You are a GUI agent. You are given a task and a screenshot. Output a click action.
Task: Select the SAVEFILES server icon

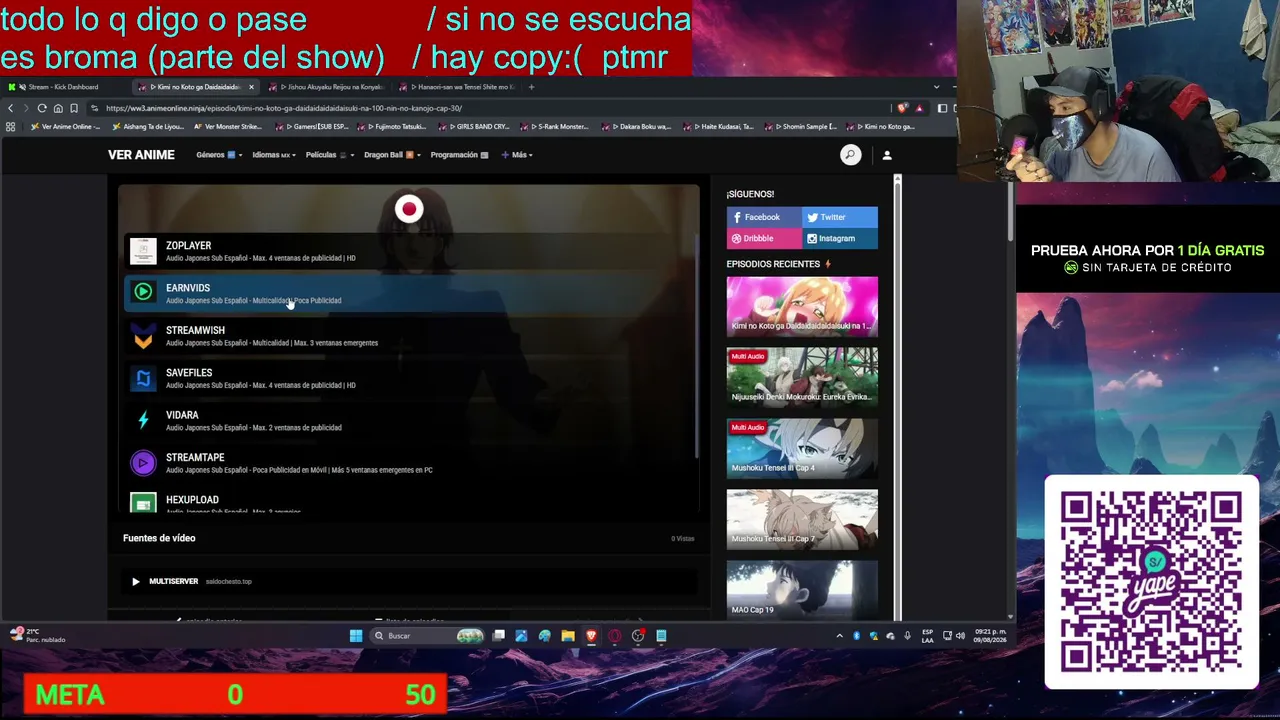click(x=143, y=378)
